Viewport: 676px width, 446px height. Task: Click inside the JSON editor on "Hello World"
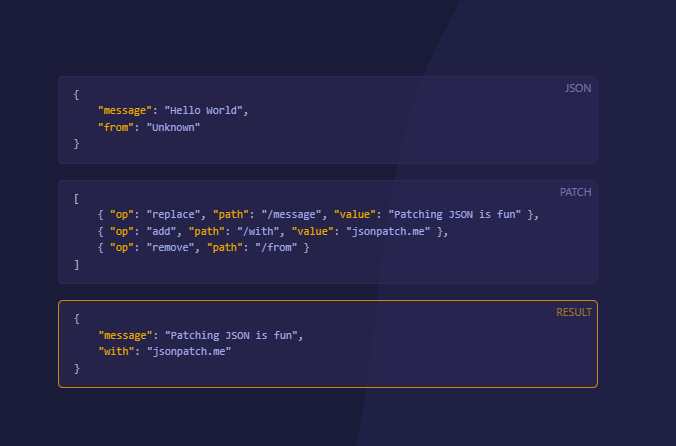206,111
